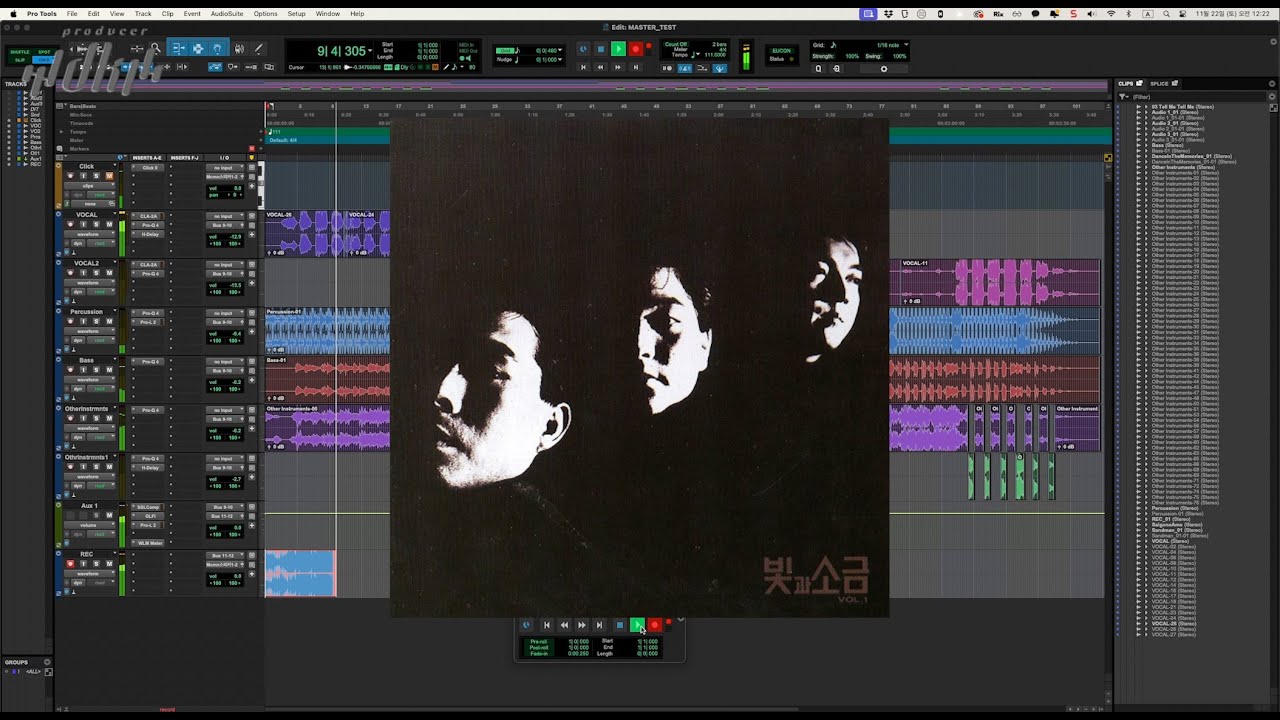Select the Grabber hand tool
1280x720 pixels.
pyautogui.click(x=217, y=48)
